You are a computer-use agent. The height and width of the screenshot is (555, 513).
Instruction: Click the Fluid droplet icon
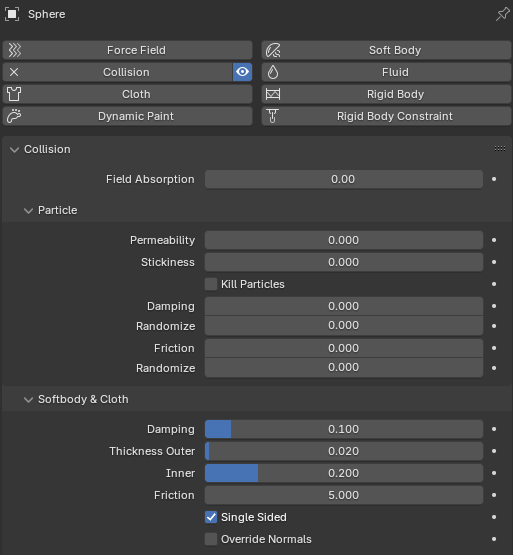[273, 72]
